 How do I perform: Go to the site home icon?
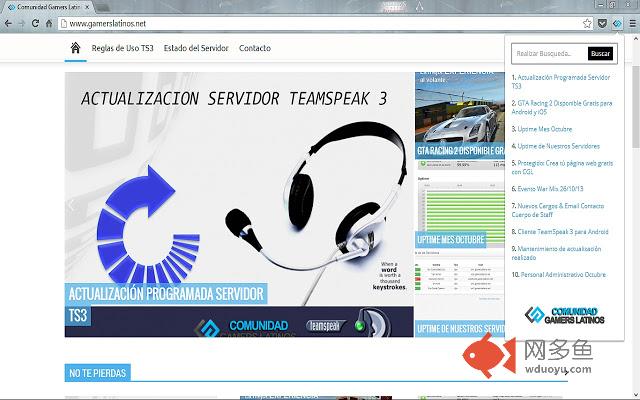coord(75,48)
